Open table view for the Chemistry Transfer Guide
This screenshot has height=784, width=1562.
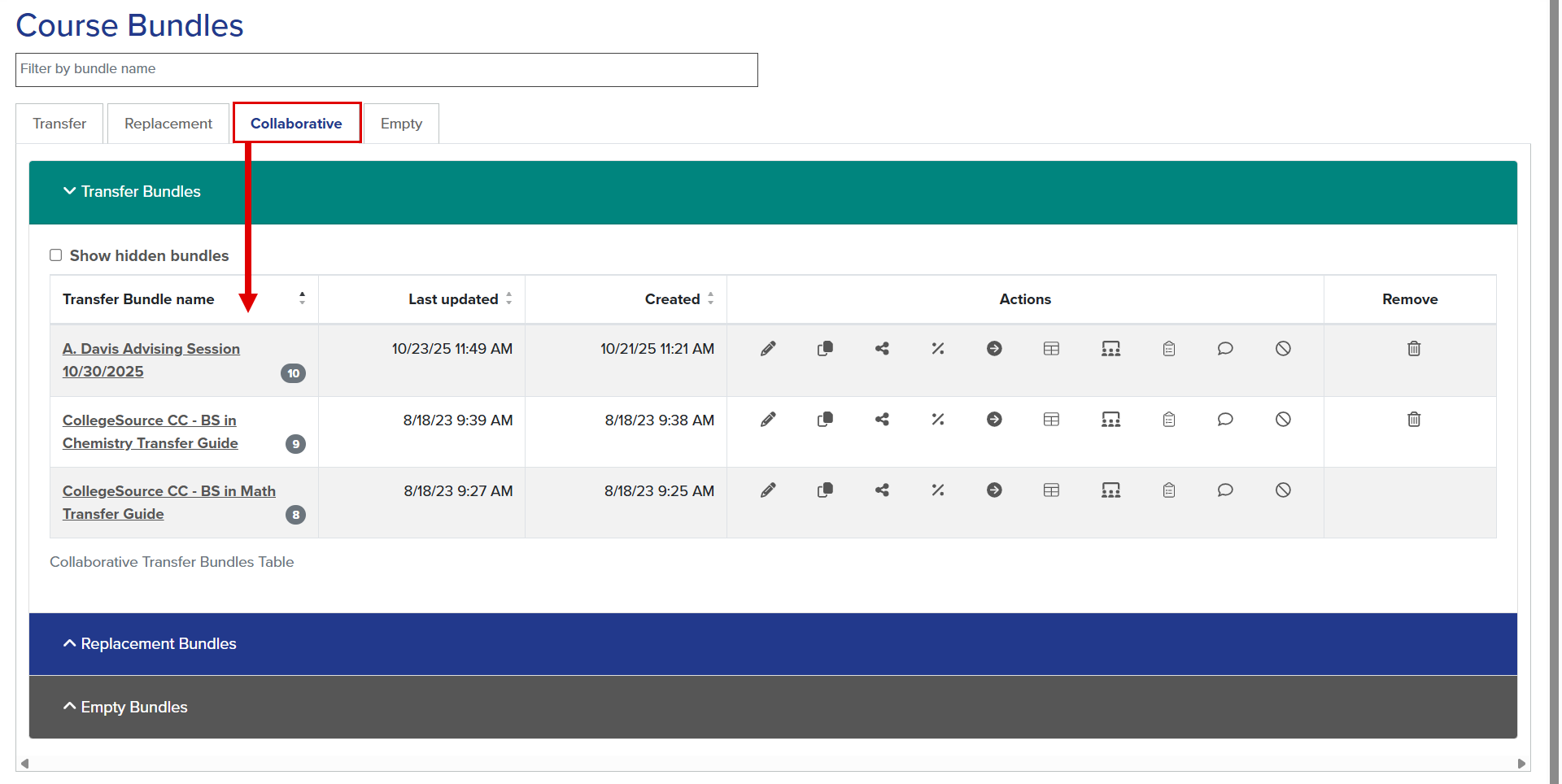(x=1051, y=420)
